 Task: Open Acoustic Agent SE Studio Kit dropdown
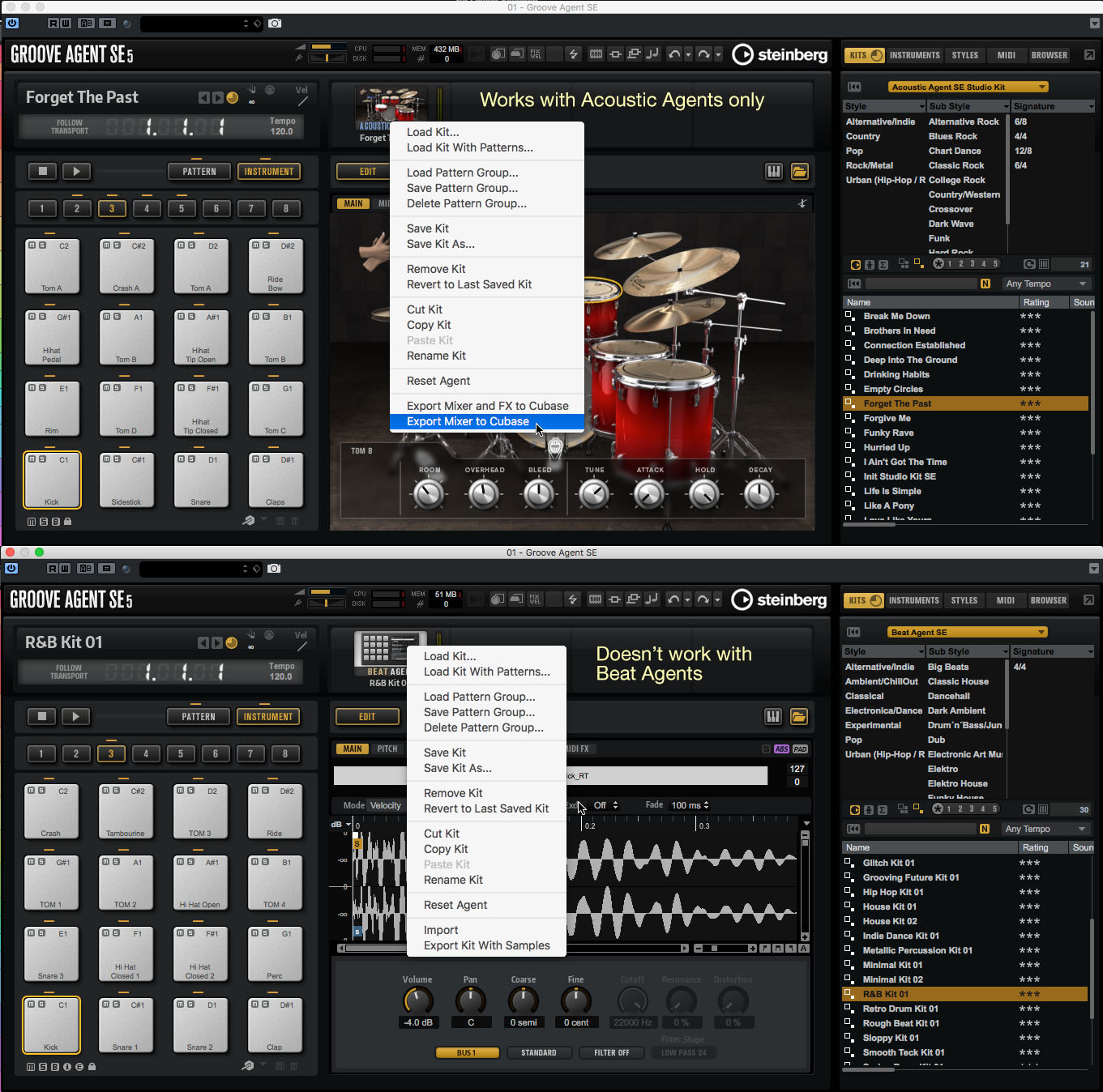968,87
